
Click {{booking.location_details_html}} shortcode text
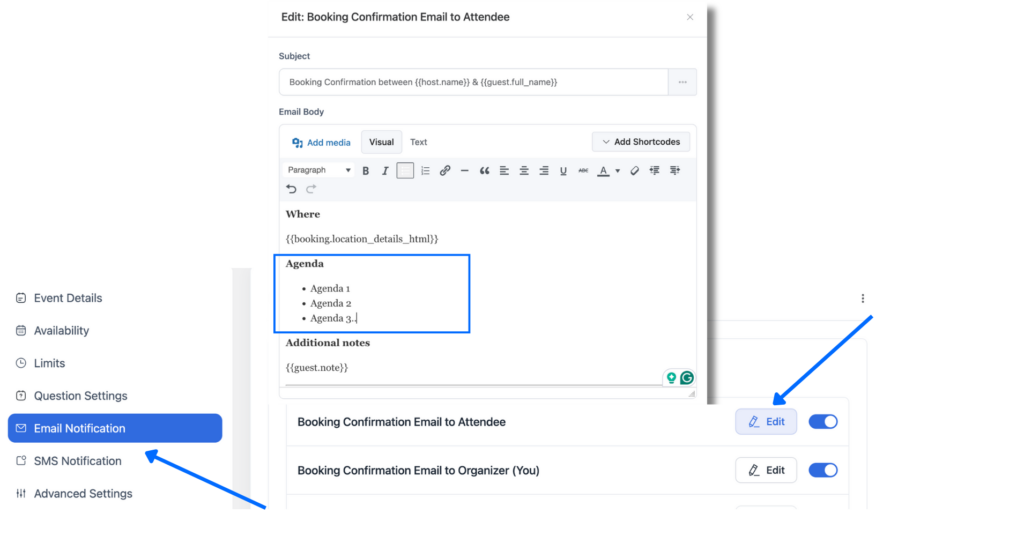362,239
